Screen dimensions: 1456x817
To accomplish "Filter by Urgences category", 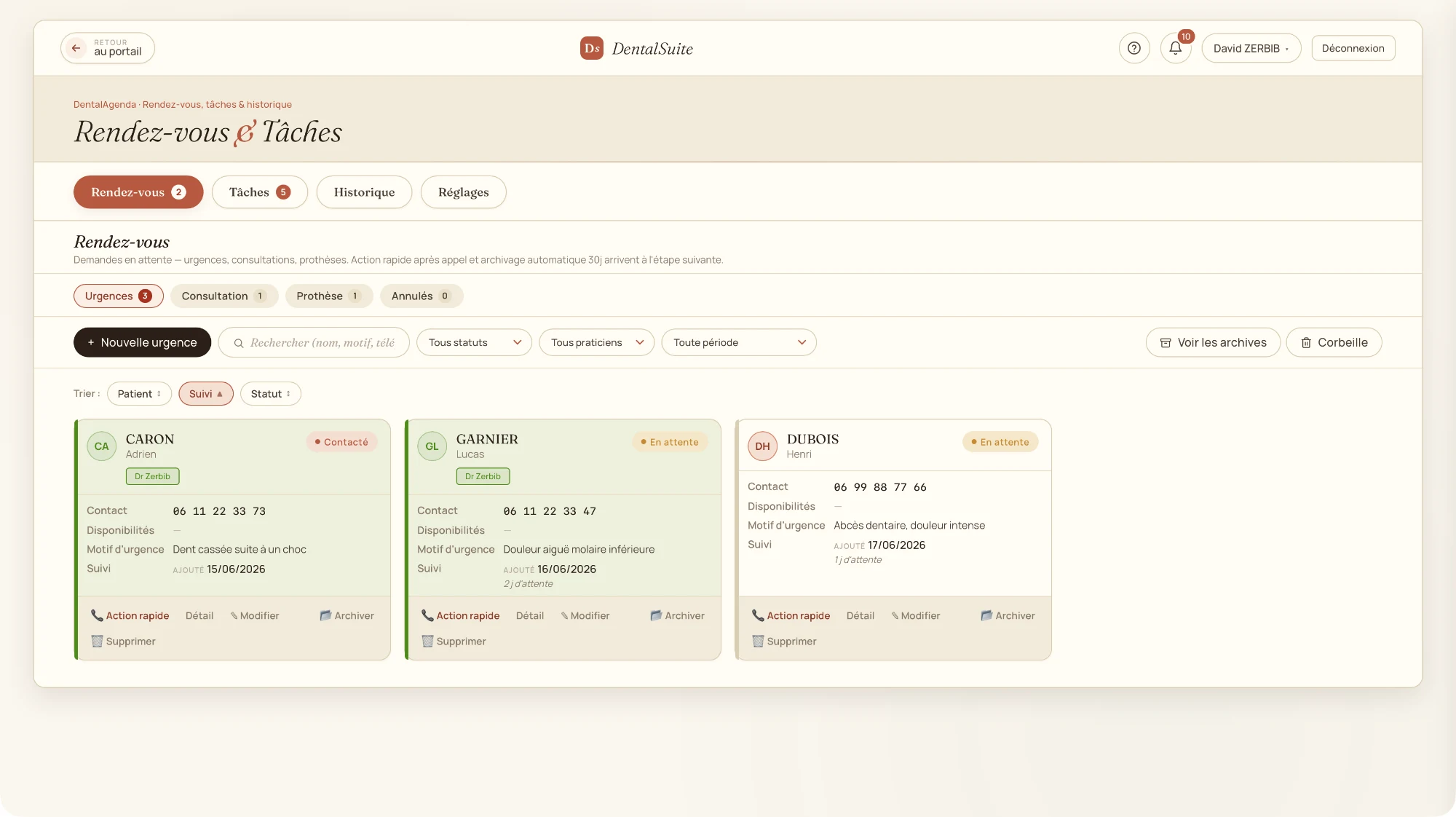I will pos(118,296).
